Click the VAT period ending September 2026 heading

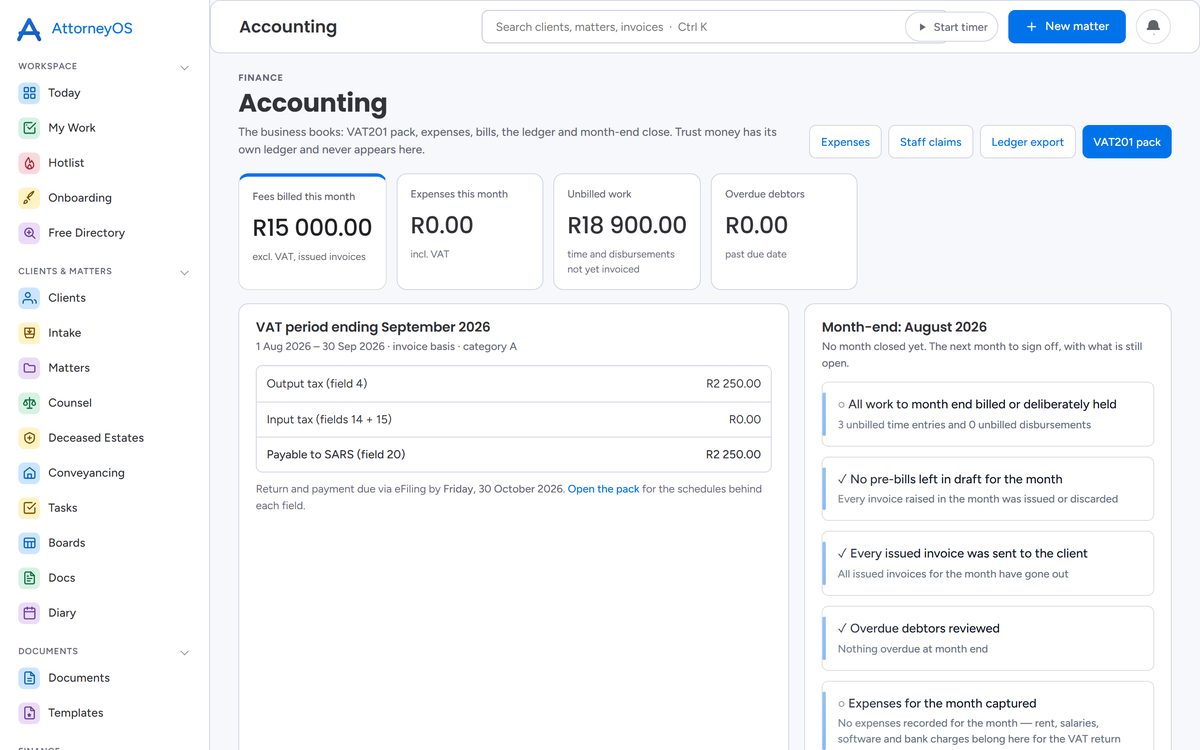pyautogui.click(x=373, y=327)
